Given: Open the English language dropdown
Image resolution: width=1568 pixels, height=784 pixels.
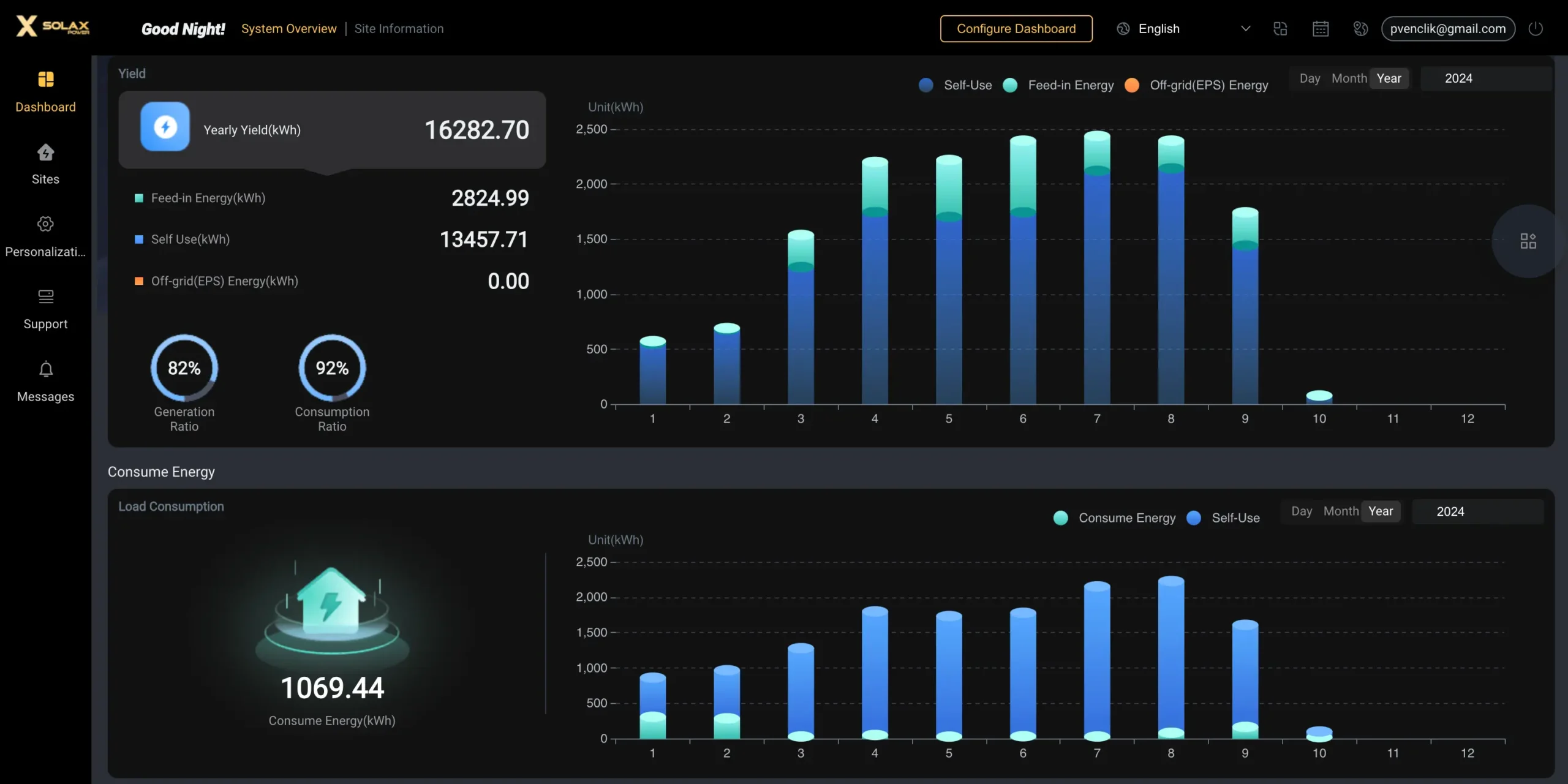Looking at the screenshot, I should pos(1184,29).
